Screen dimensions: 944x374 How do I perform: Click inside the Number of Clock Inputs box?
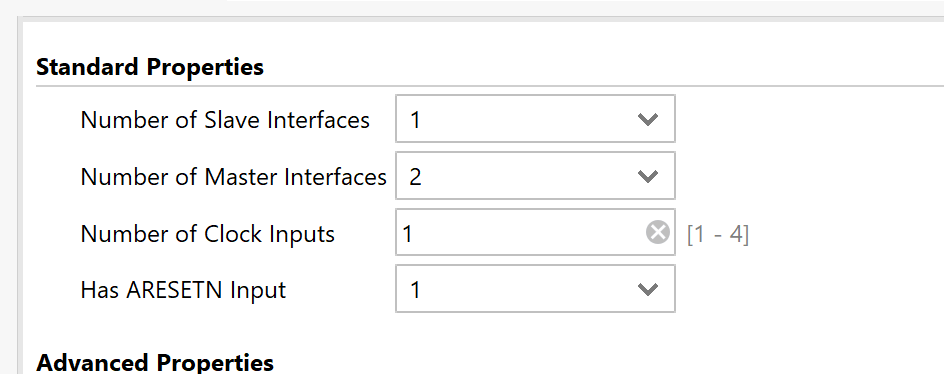tap(535, 232)
